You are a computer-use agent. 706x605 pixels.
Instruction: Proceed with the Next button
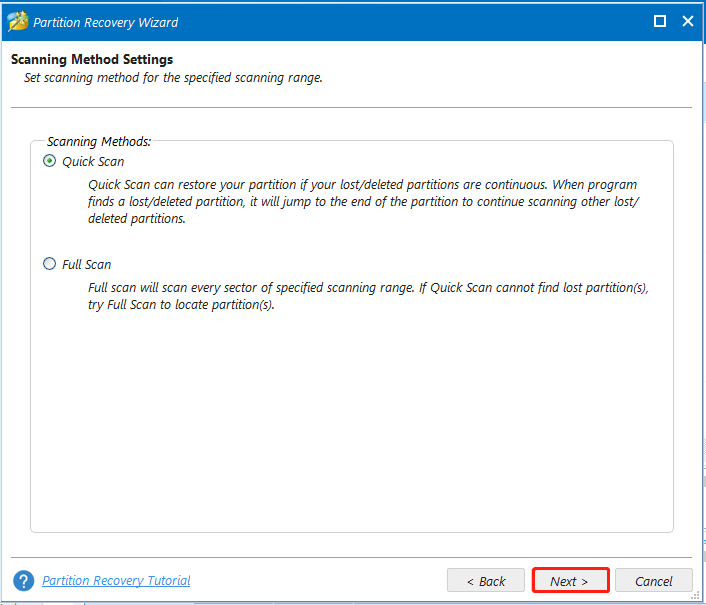click(570, 581)
